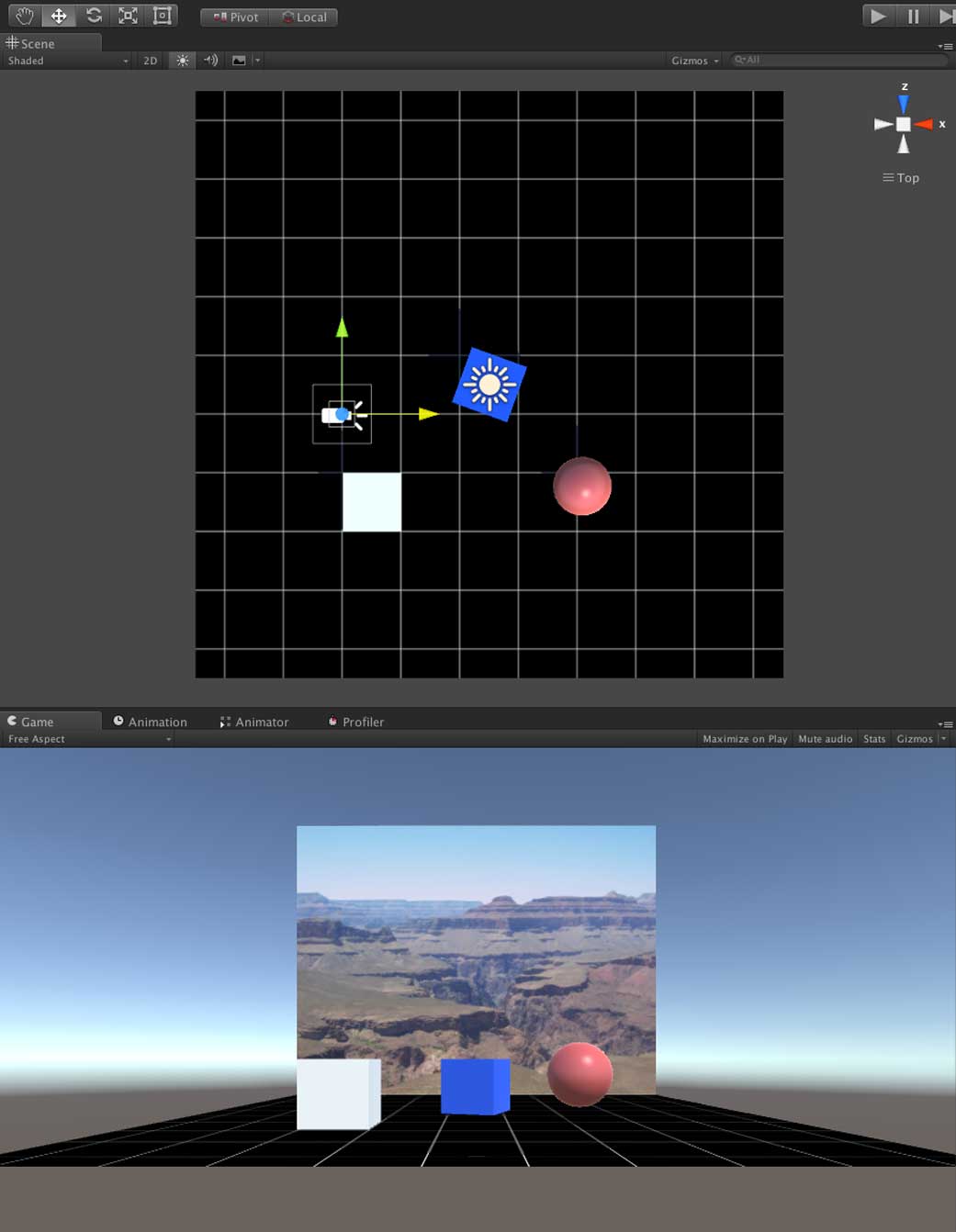Toggle Pivot handle position
956x1232 pixels.
pyautogui.click(x=235, y=17)
